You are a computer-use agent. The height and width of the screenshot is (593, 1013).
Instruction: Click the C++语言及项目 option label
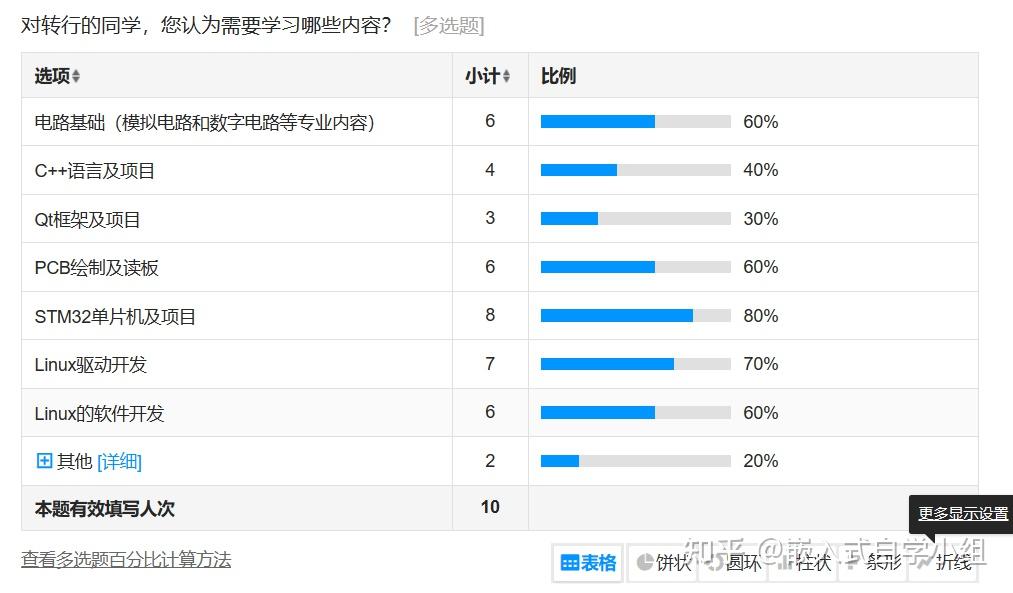[95, 171]
